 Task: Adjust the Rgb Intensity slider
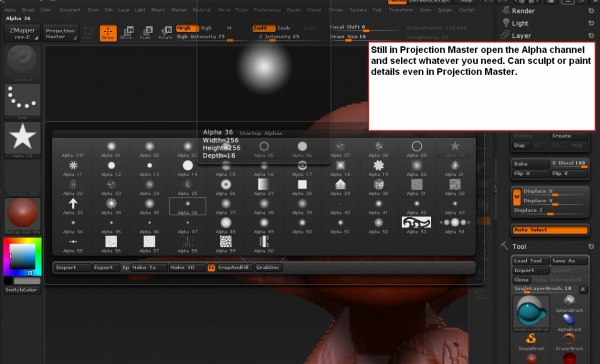click(205, 37)
